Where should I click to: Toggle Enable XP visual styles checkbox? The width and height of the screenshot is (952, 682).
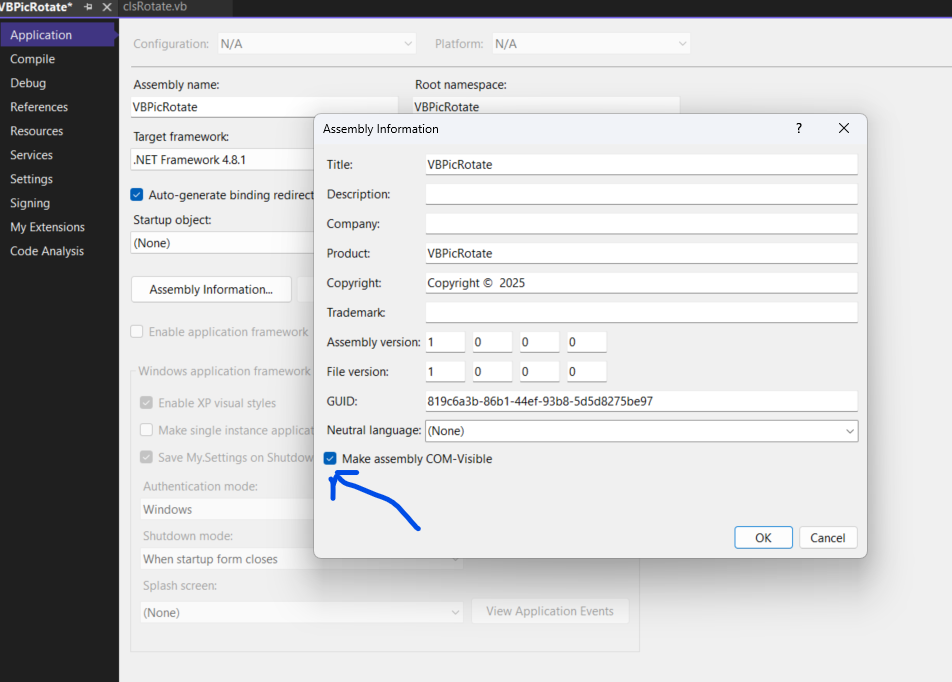(x=146, y=403)
